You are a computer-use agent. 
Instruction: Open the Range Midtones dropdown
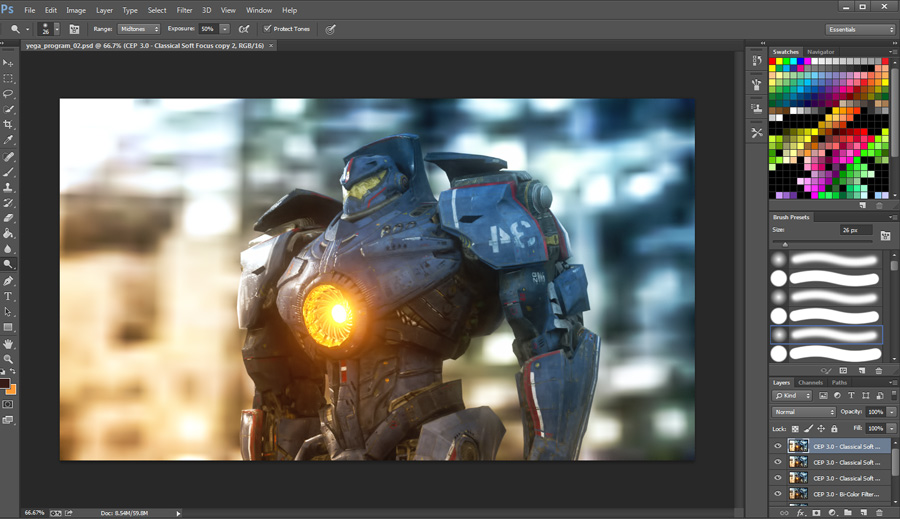coord(138,29)
